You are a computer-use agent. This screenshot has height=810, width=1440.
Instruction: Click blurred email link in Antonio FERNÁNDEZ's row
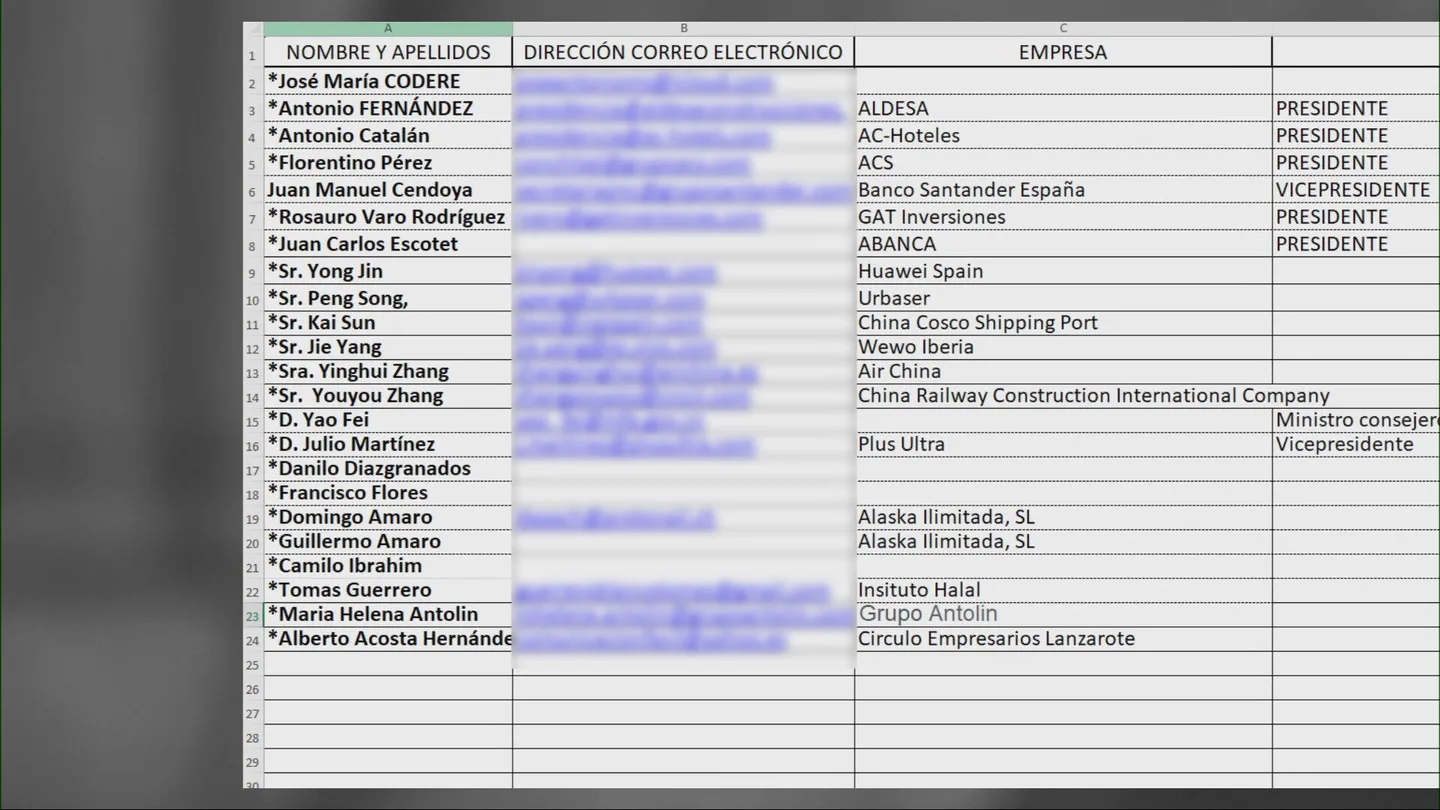679,109
